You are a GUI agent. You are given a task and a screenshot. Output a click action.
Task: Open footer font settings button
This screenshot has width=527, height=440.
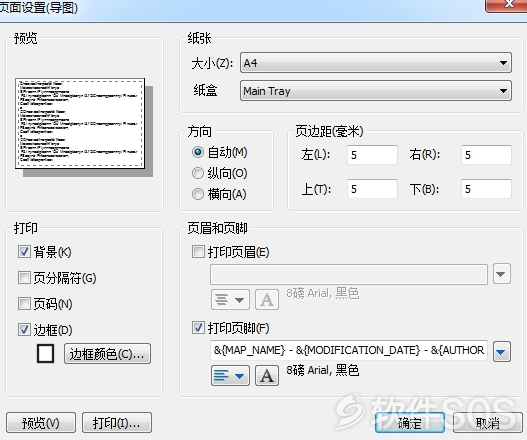coord(267,375)
